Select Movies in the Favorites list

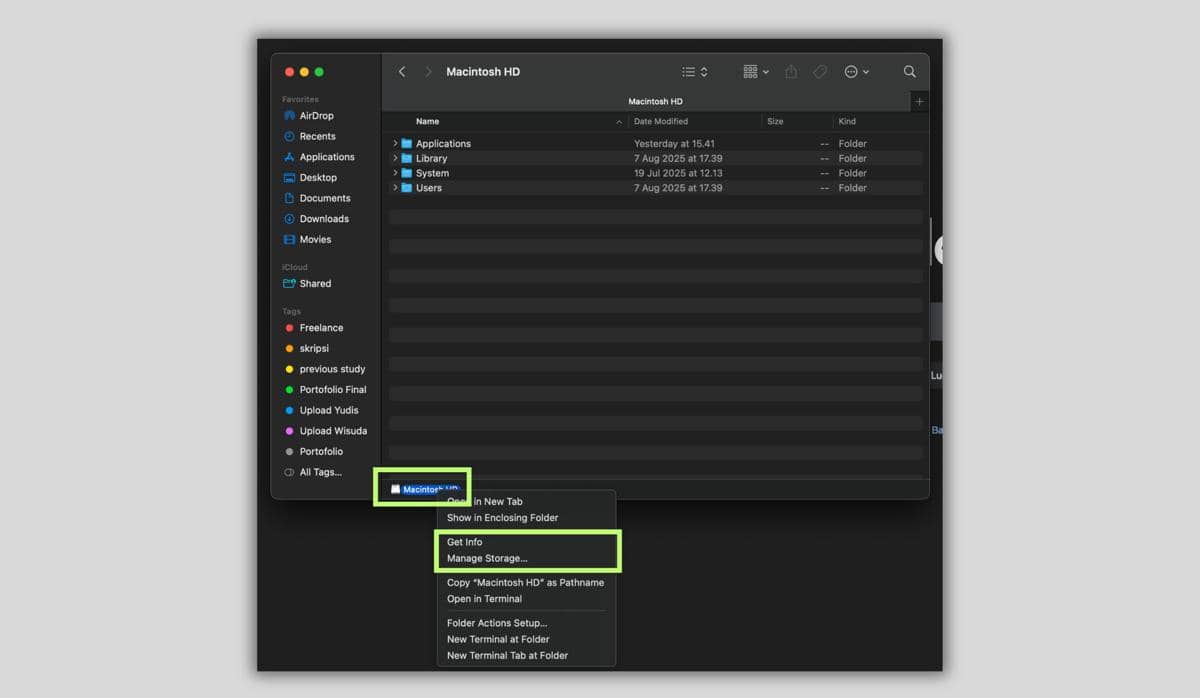(x=313, y=239)
